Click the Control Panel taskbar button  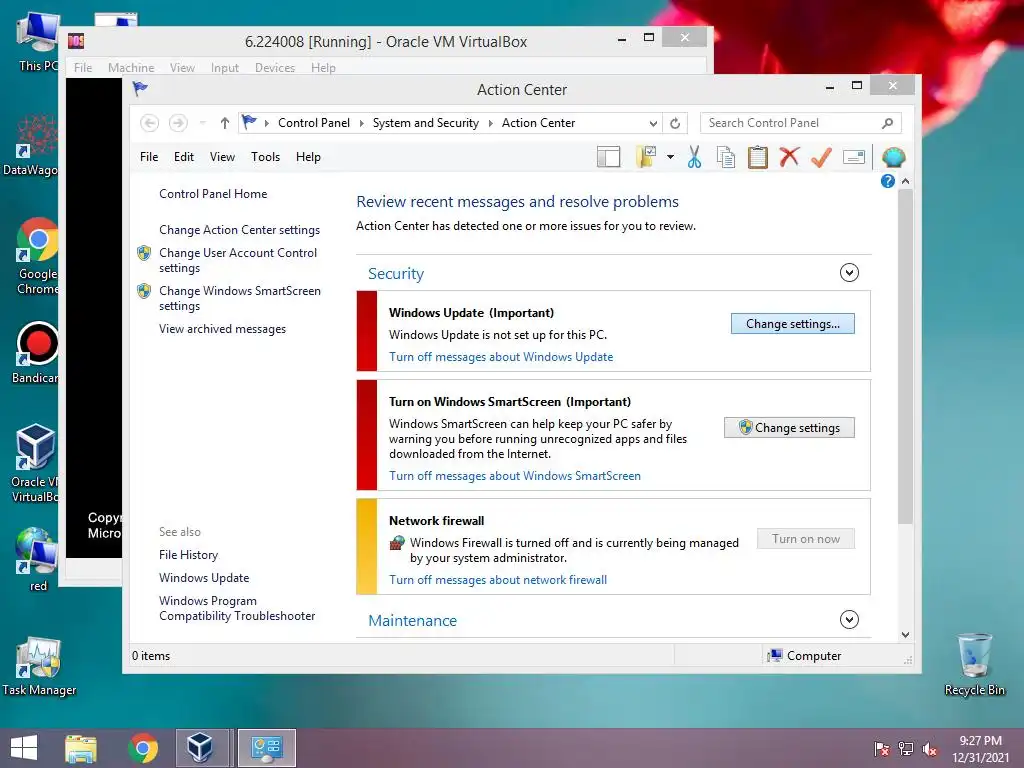266,748
